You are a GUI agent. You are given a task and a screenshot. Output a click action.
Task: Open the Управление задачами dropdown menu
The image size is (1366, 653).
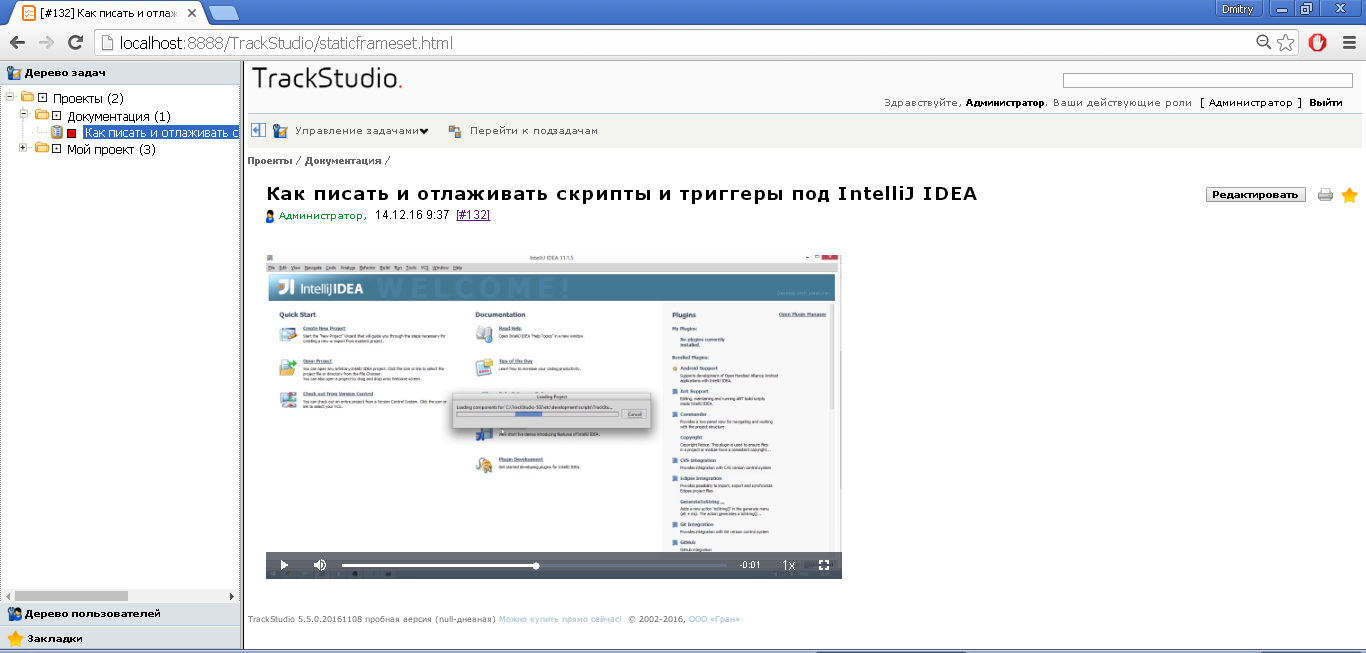tap(361, 131)
